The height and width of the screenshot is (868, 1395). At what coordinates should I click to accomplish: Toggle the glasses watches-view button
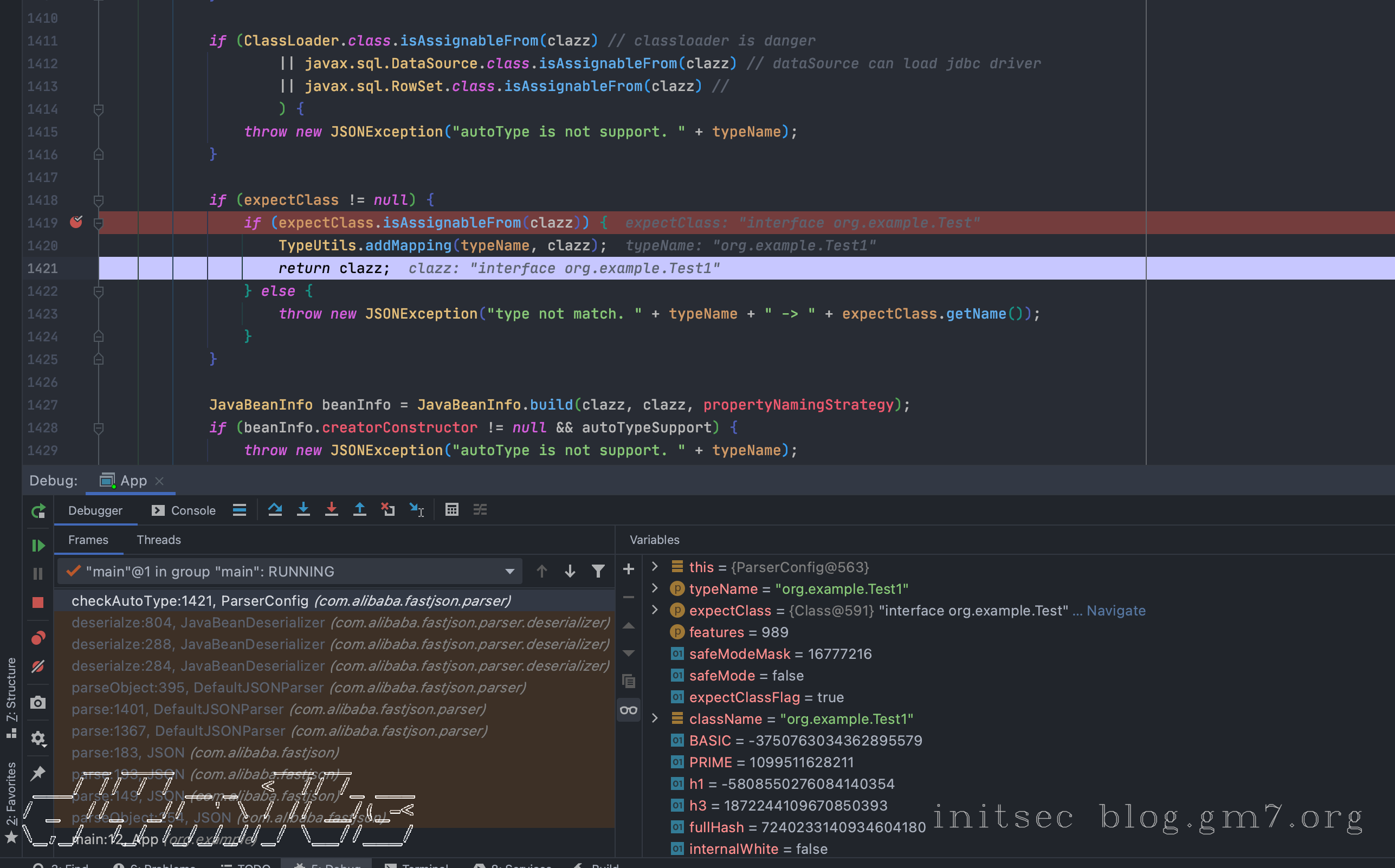coord(629,710)
